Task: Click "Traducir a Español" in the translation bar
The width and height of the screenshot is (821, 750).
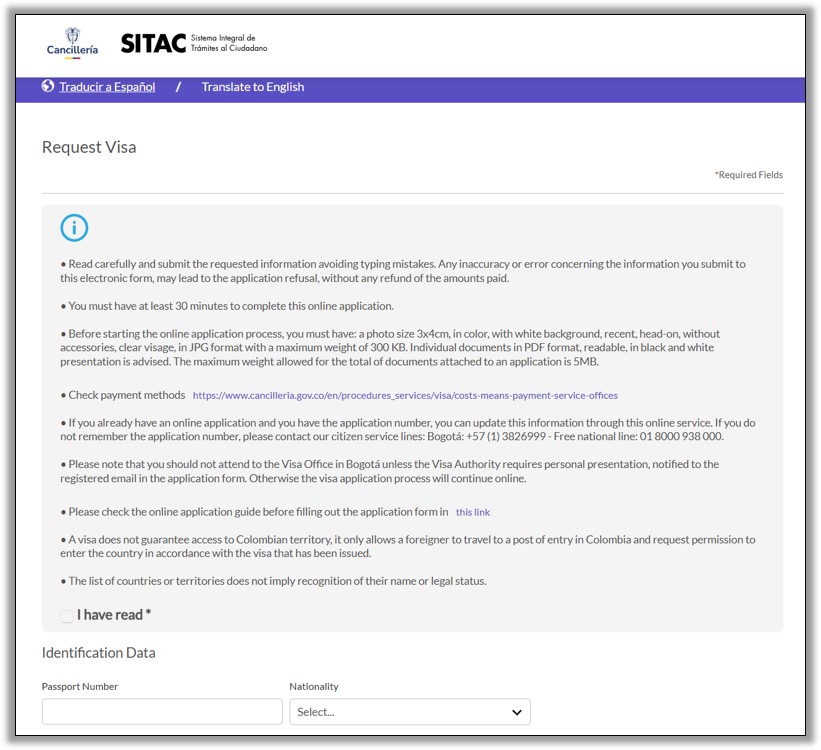Action: [x=105, y=87]
